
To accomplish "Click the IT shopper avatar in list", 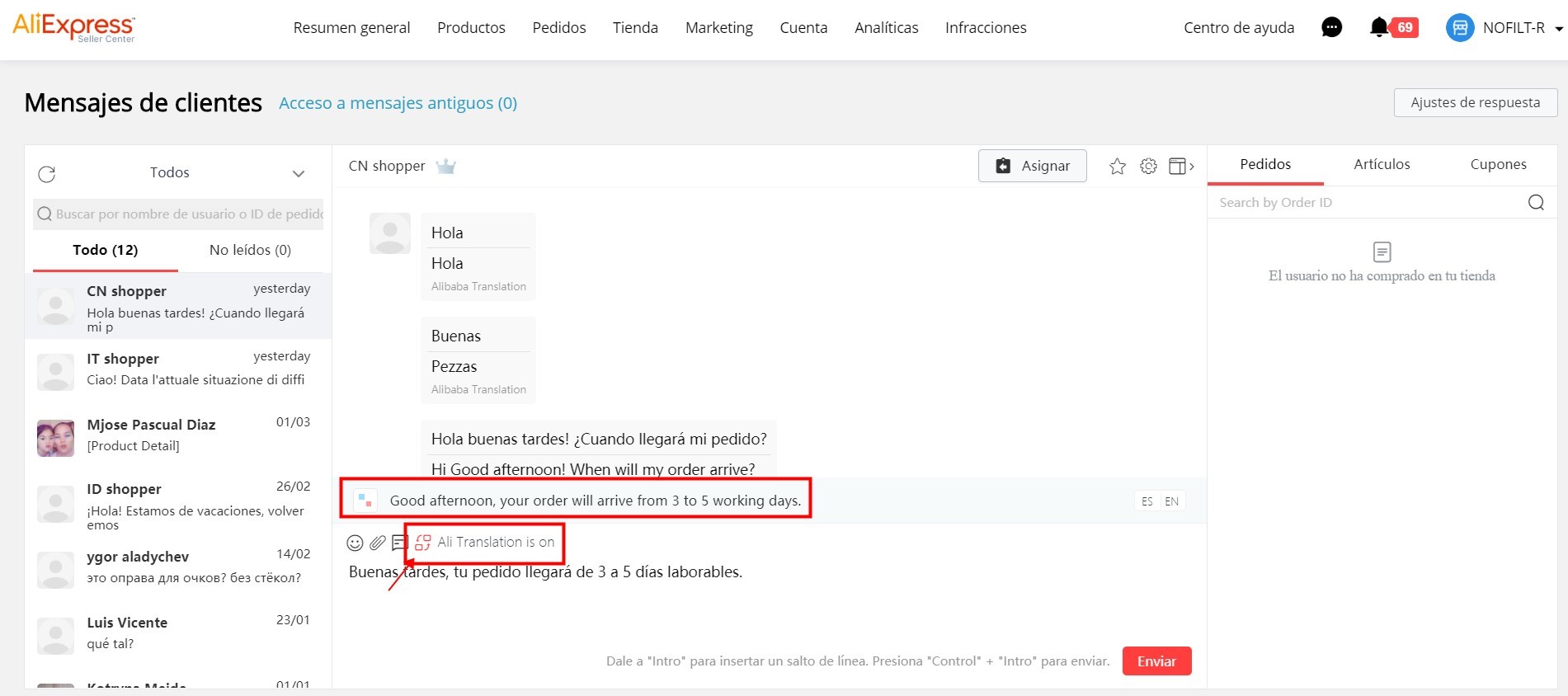I will pos(55,373).
